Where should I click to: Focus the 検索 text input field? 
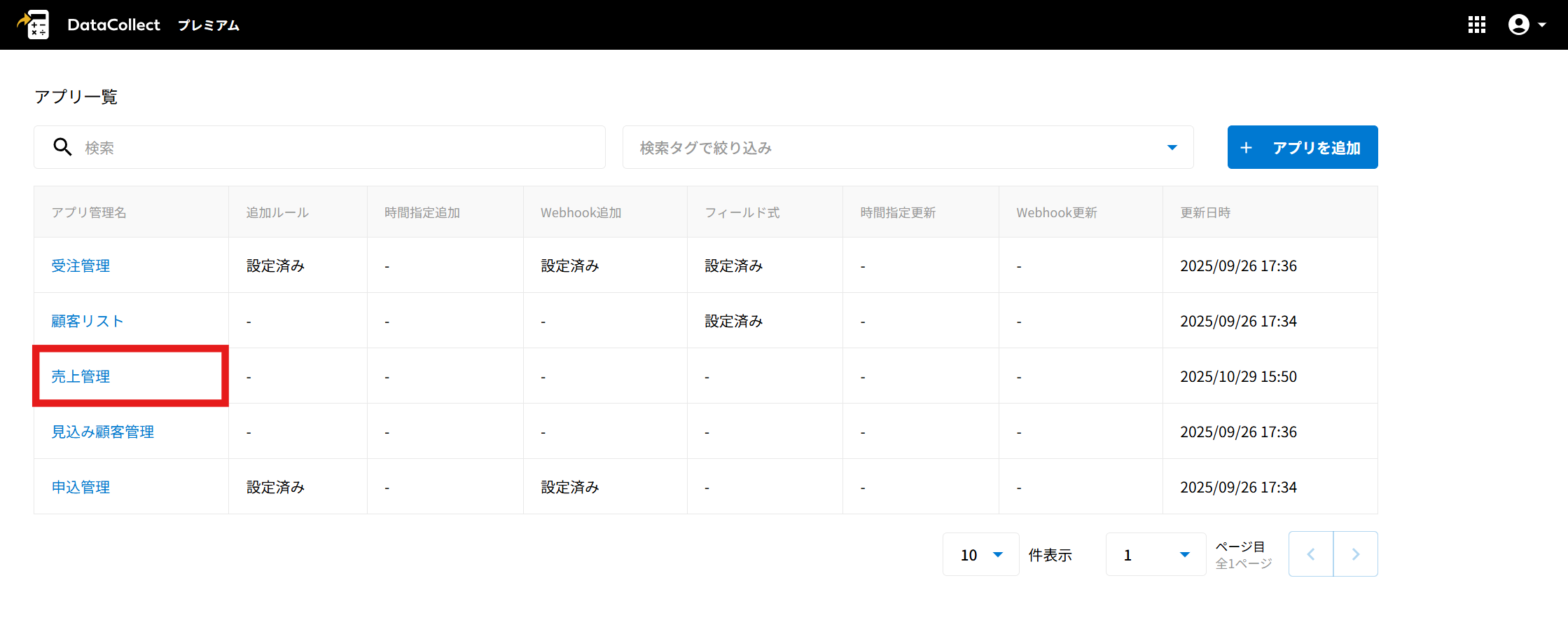click(x=336, y=147)
